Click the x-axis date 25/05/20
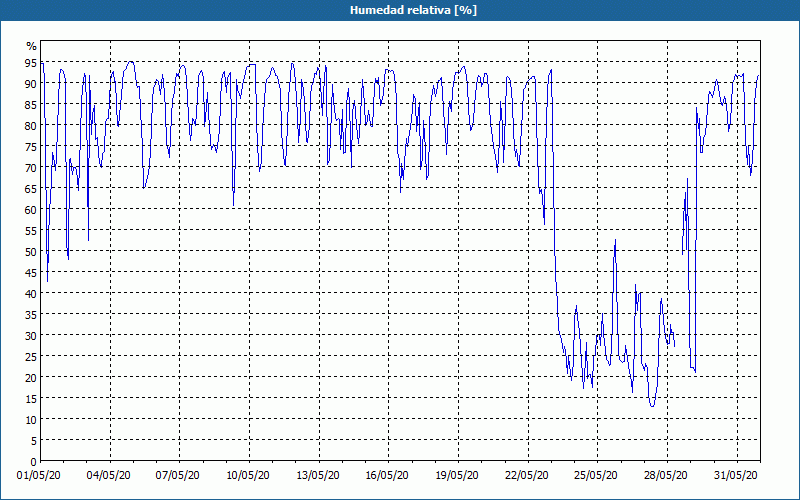 tap(596, 475)
